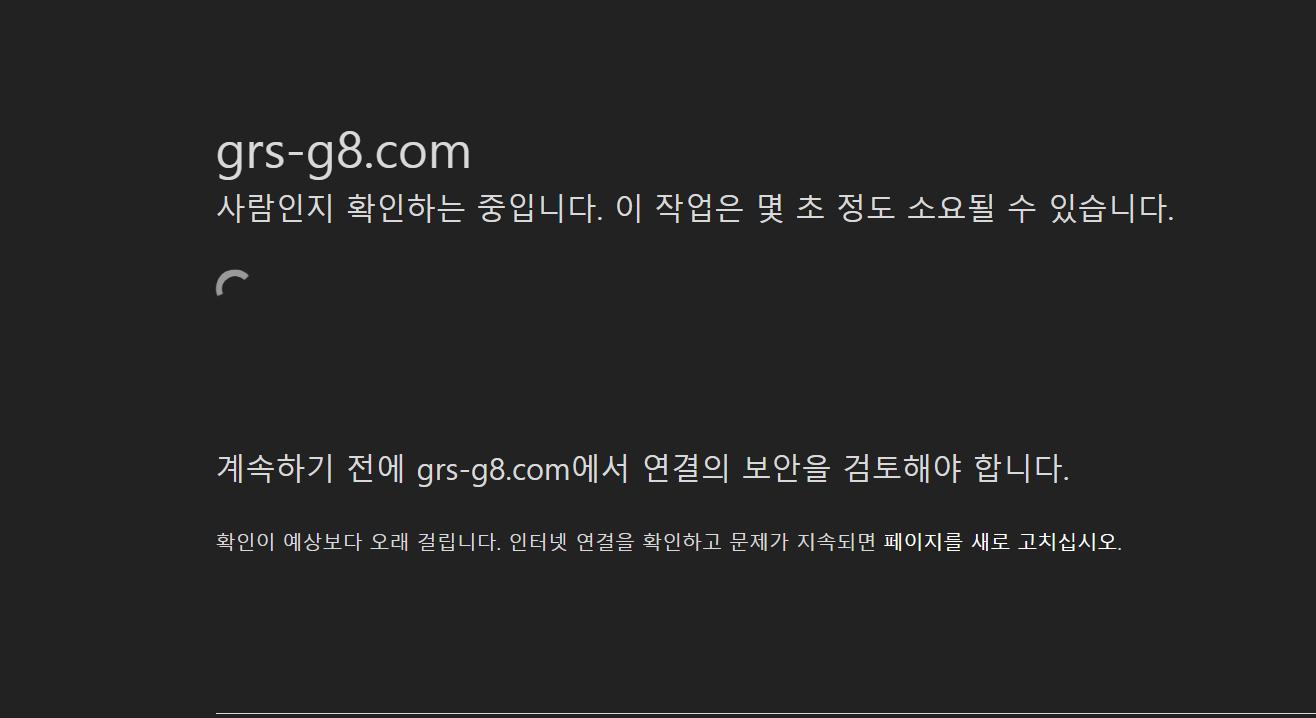Click the "확인하는 중입니다." text
This screenshot has height=718, width=1316.
click(x=475, y=208)
